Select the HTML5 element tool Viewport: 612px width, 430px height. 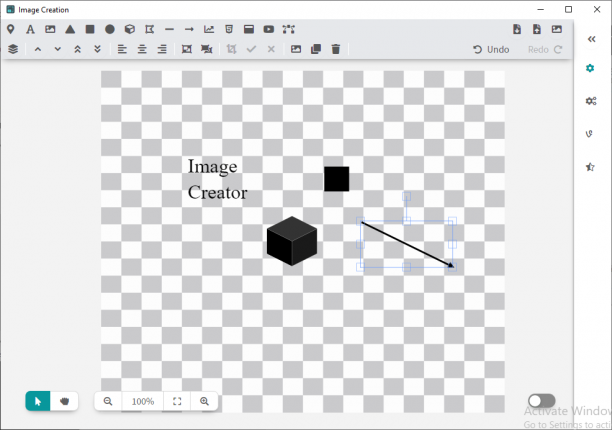(x=229, y=29)
